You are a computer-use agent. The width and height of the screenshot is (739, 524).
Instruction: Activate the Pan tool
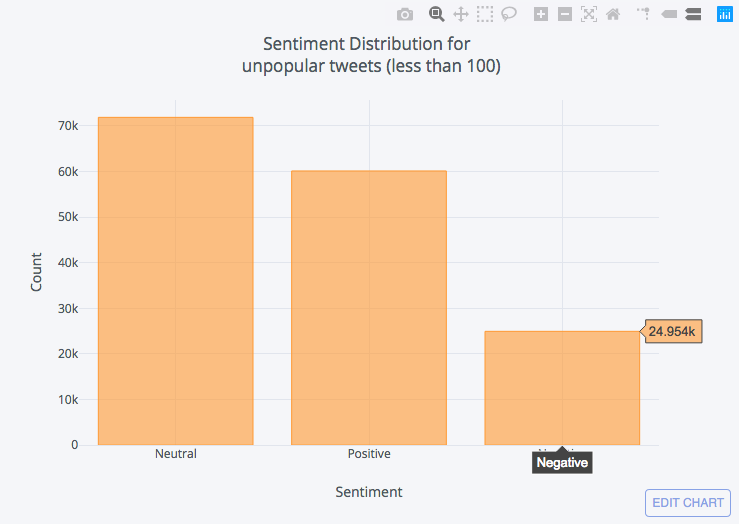[x=461, y=14]
